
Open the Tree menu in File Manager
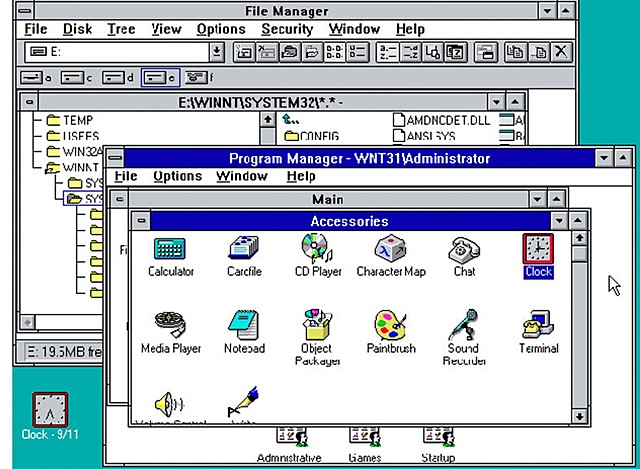coord(121,29)
